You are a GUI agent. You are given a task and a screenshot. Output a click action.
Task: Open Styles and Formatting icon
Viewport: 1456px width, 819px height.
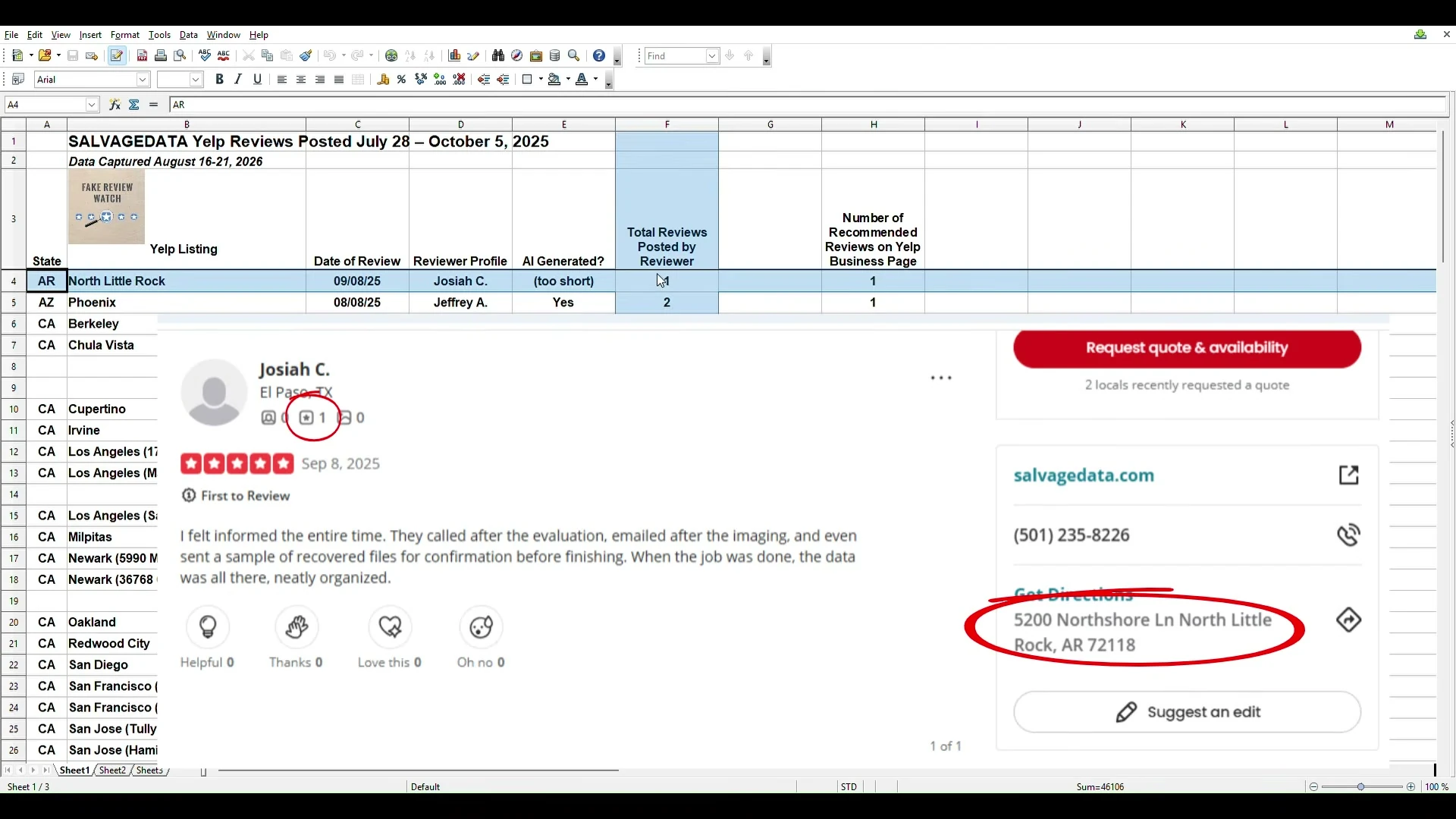(18, 80)
